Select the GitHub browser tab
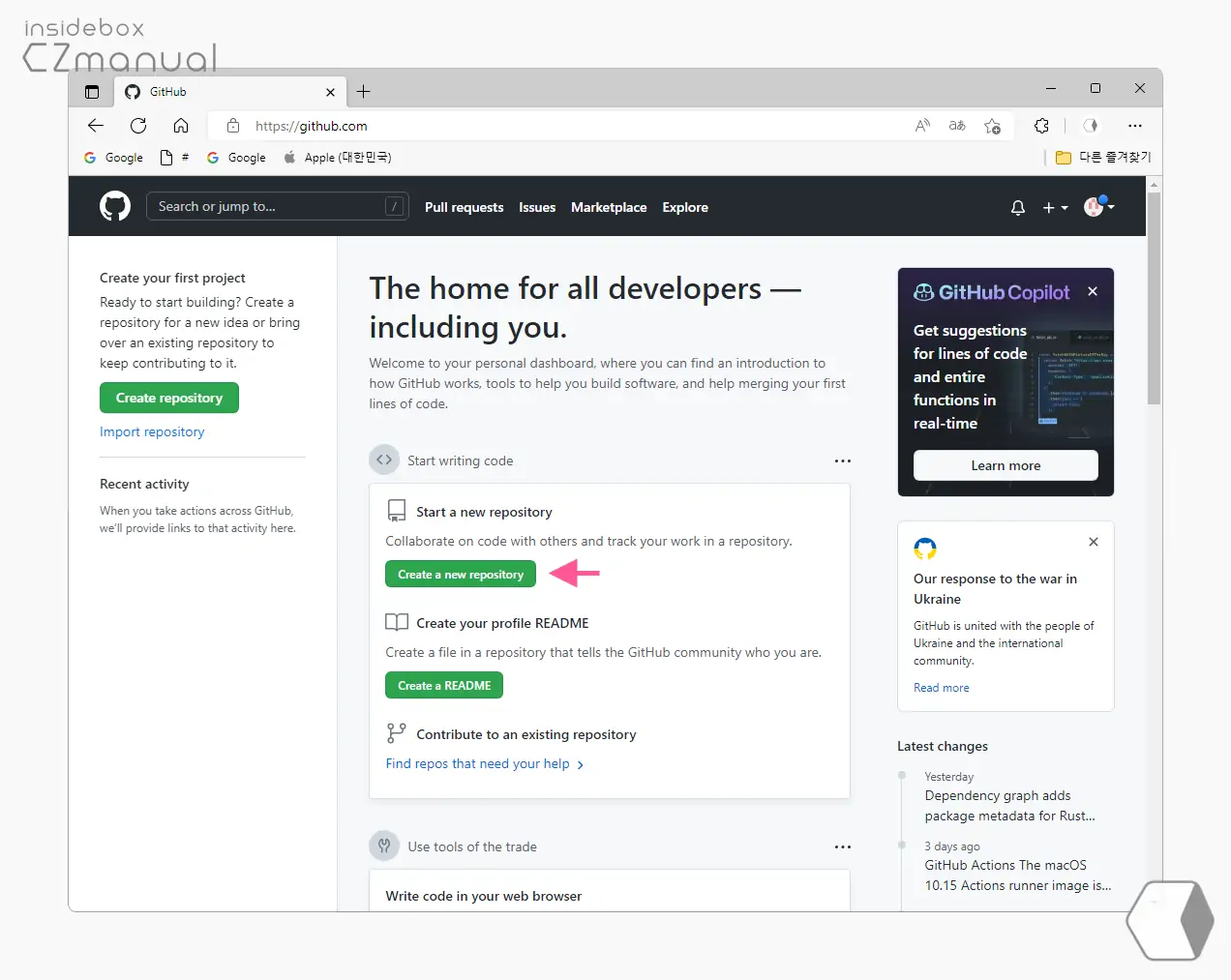 (x=229, y=92)
